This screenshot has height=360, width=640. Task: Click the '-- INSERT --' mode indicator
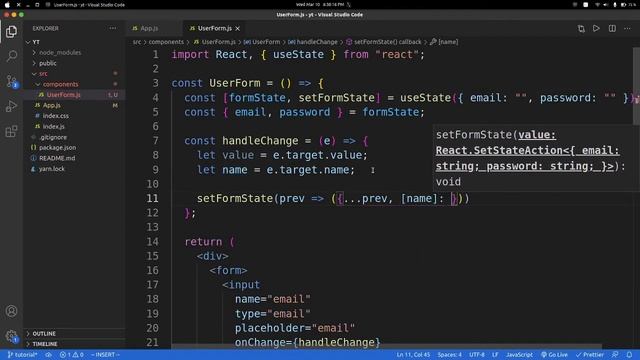(x=105, y=355)
